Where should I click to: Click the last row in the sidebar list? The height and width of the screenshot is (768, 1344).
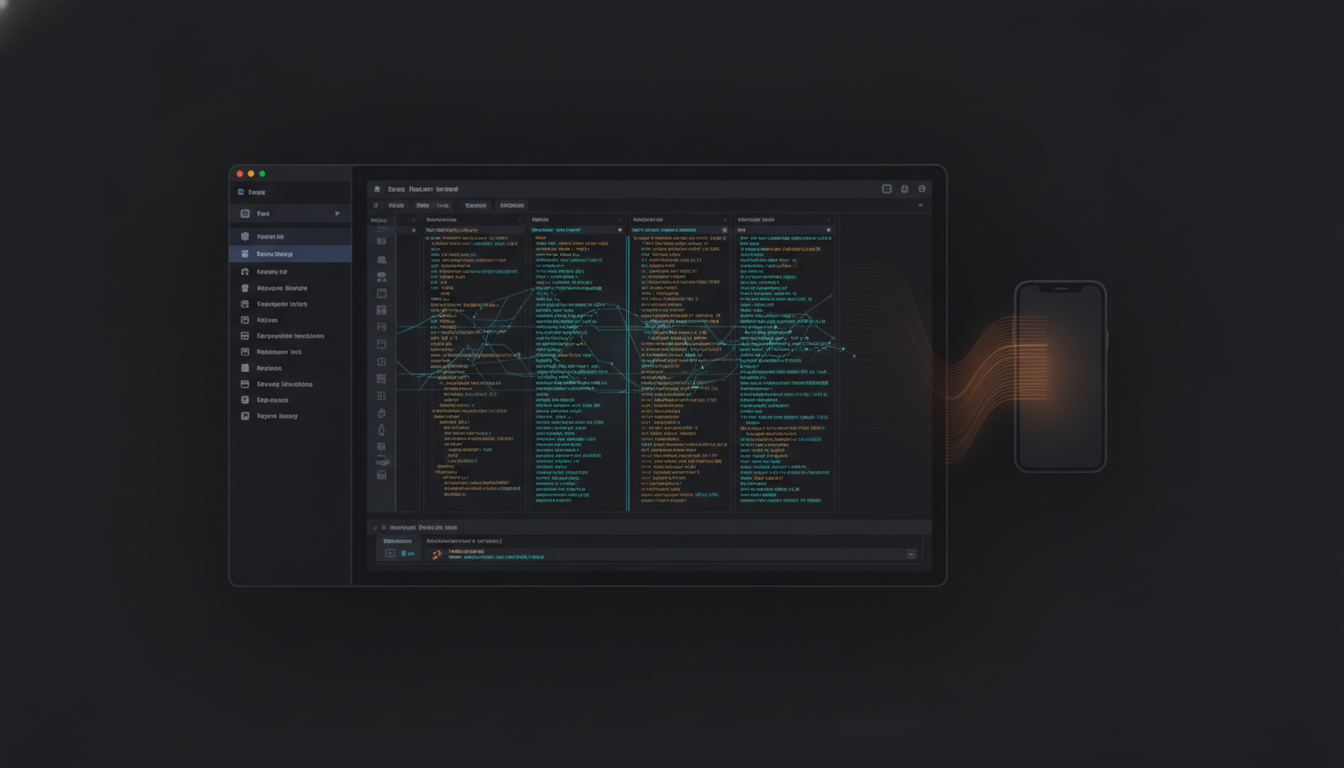click(x=290, y=416)
